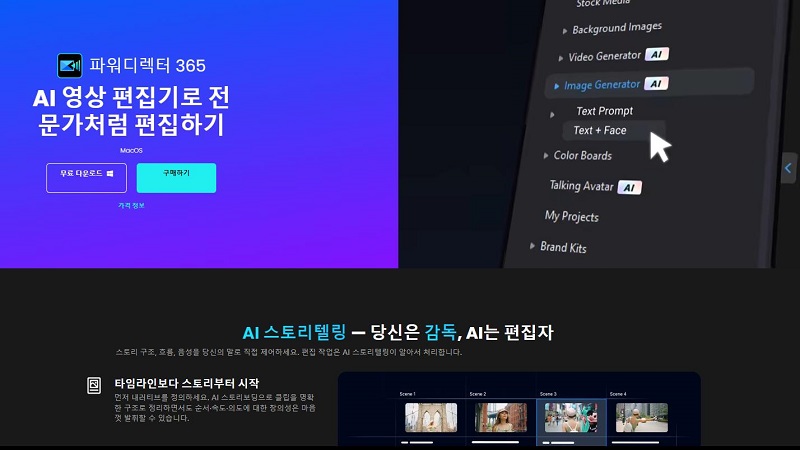Select the Background Images entry

[617, 28]
